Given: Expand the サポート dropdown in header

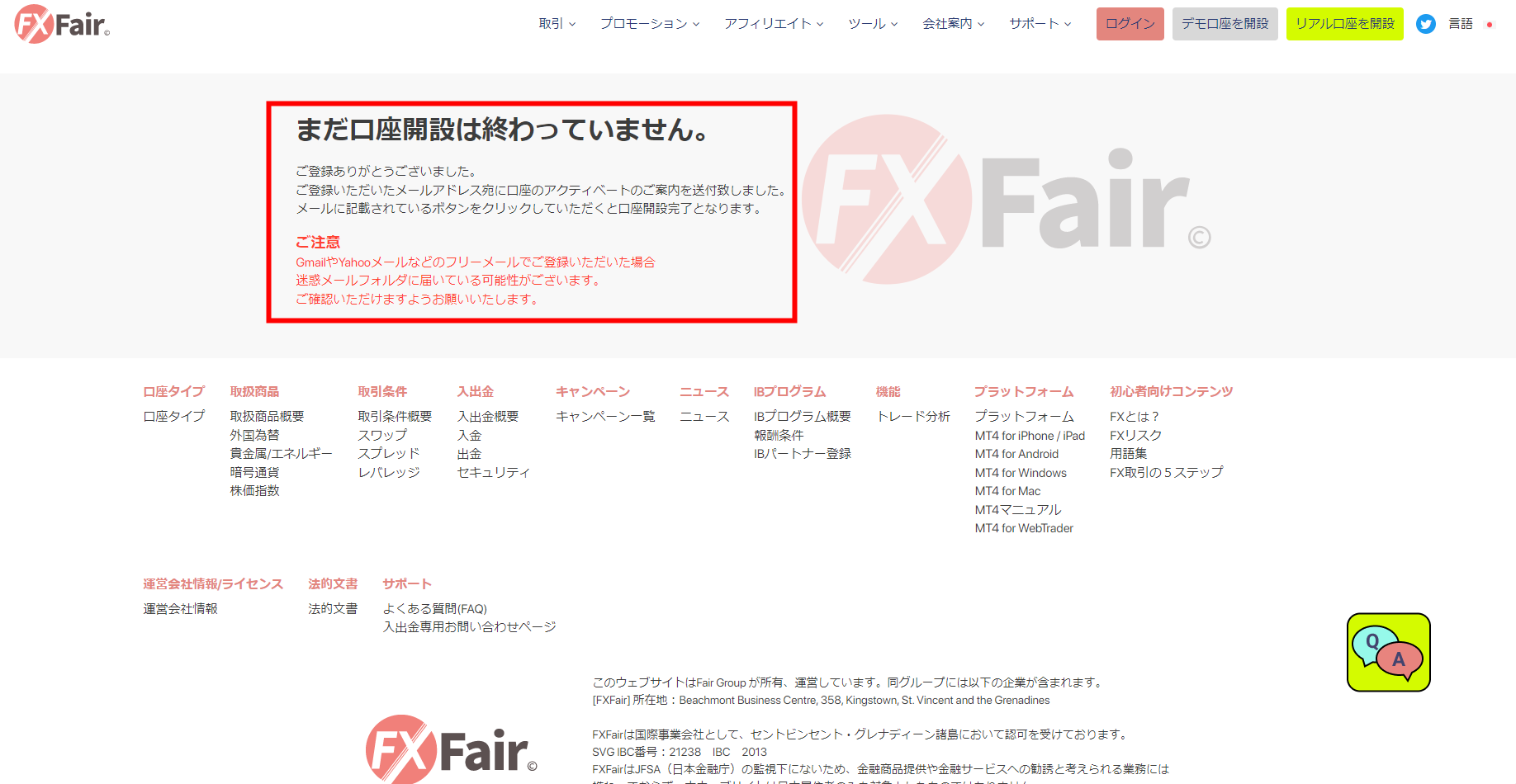Looking at the screenshot, I should point(1040,24).
